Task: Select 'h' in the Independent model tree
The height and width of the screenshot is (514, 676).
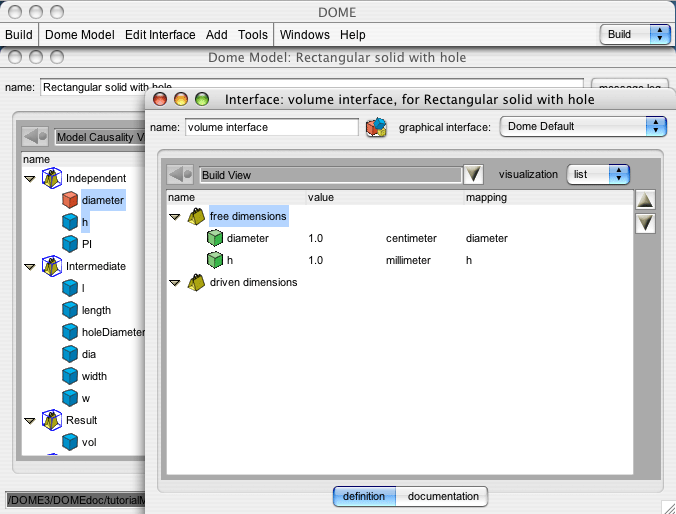Action: [x=85, y=222]
